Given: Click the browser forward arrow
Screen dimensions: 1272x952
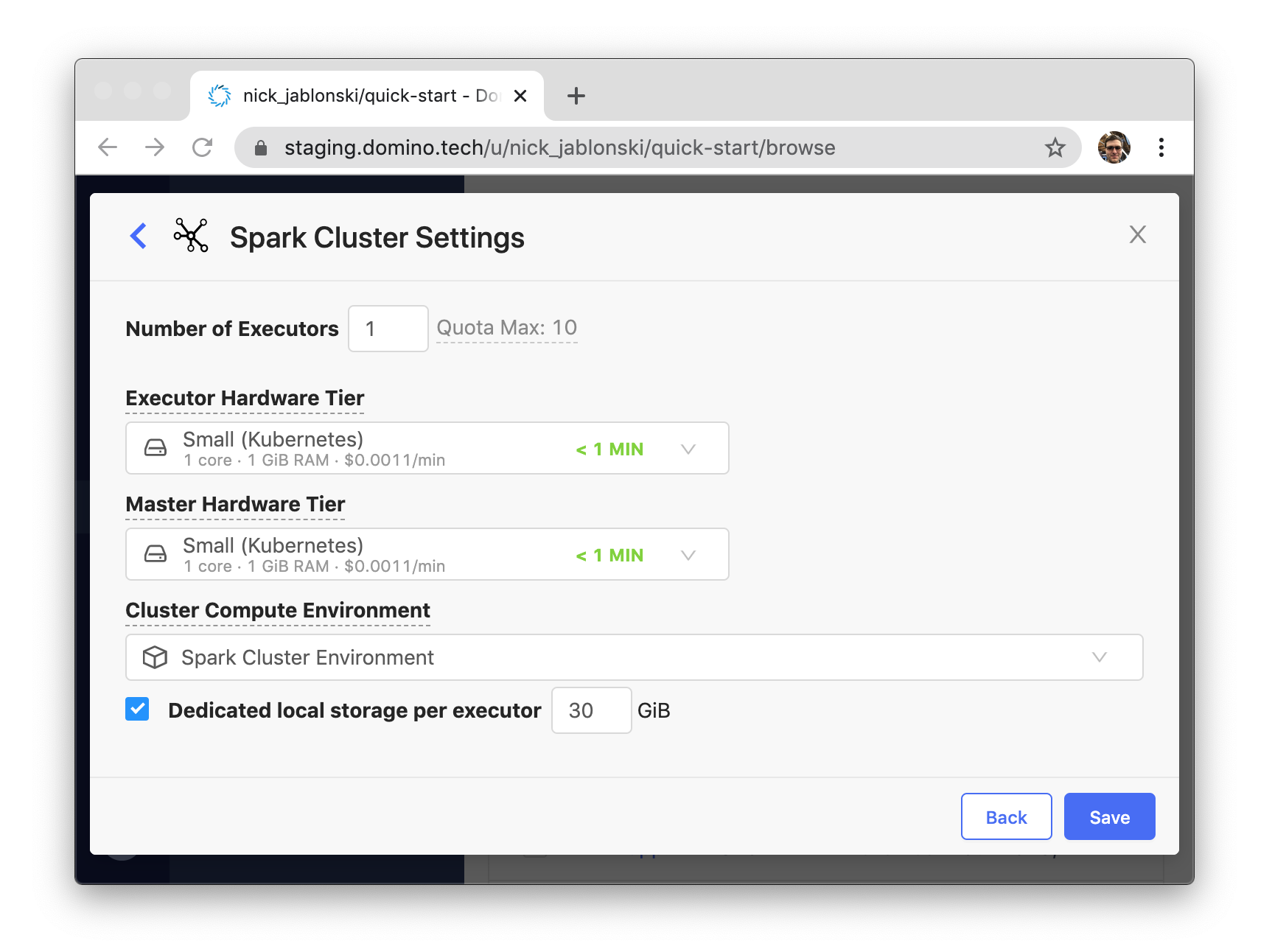Looking at the screenshot, I should (x=155, y=147).
